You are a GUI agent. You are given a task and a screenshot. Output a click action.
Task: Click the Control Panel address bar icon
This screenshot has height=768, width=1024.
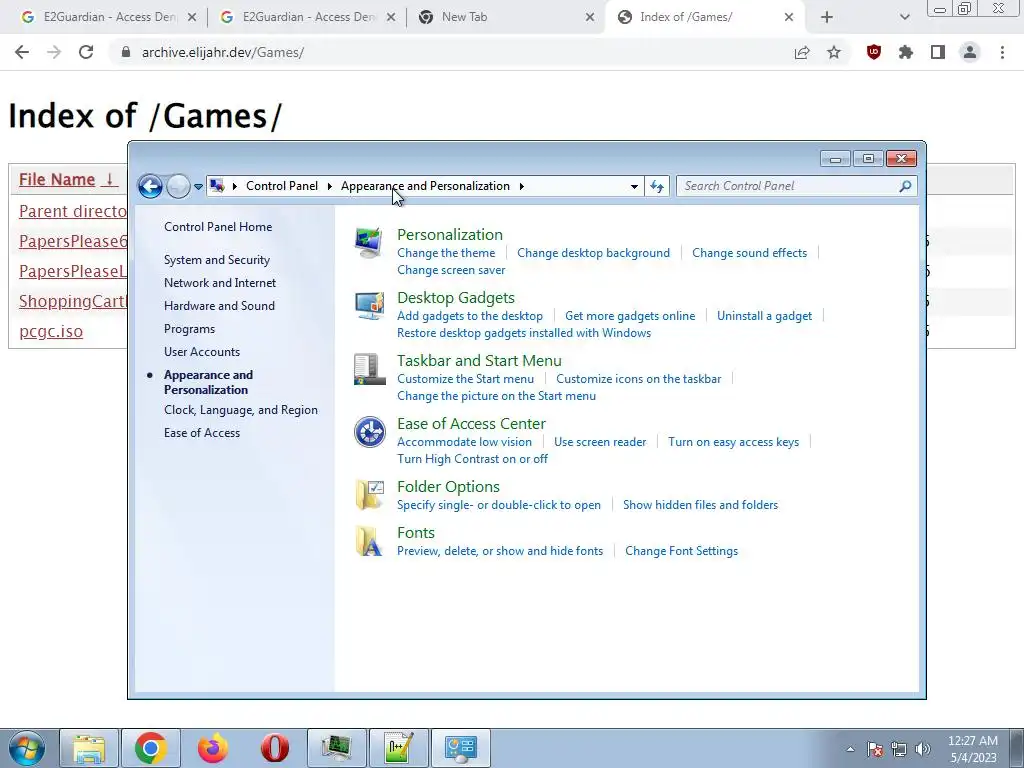coord(217,186)
